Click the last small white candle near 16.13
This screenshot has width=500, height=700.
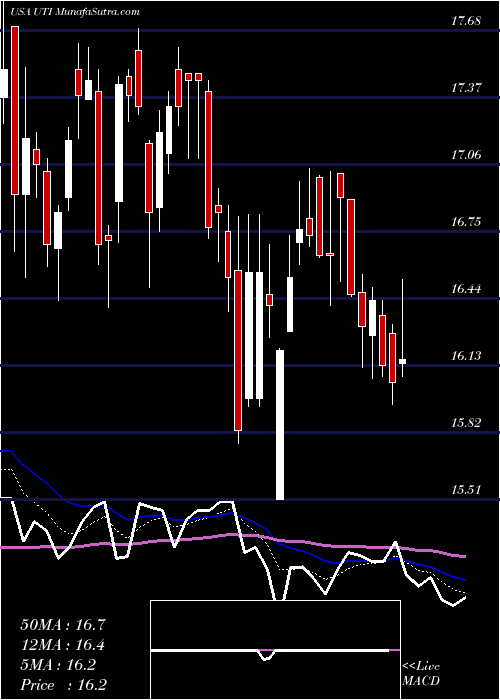click(403, 361)
